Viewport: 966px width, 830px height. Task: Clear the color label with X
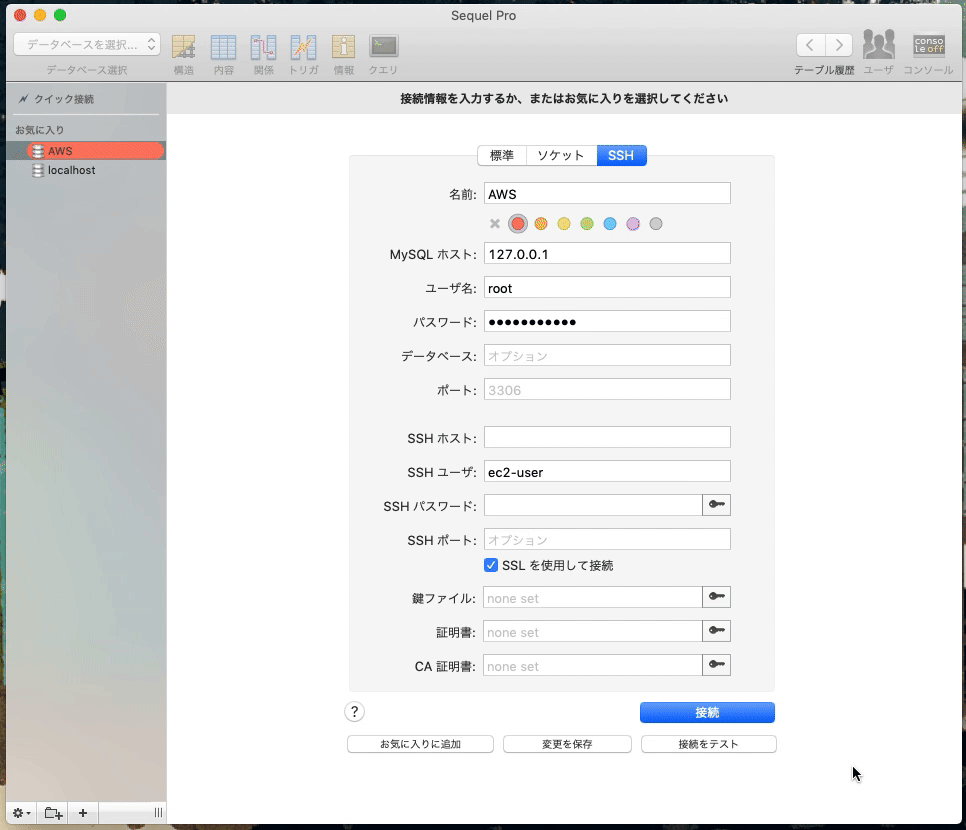click(495, 224)
